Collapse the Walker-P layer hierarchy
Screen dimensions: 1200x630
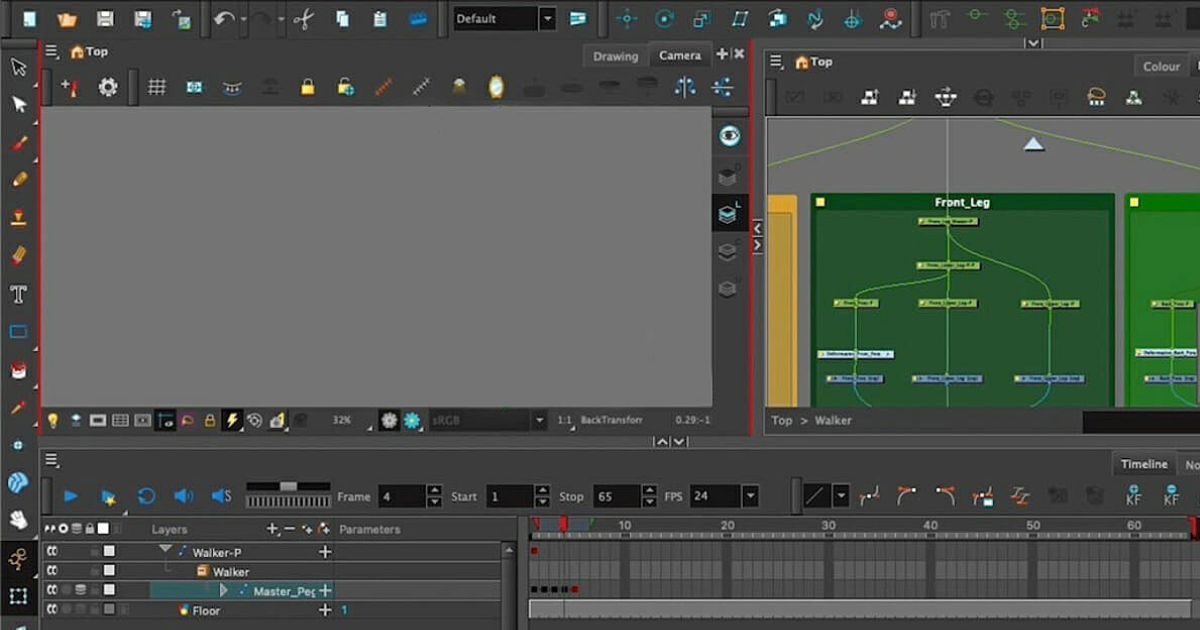tap(166, 549)
